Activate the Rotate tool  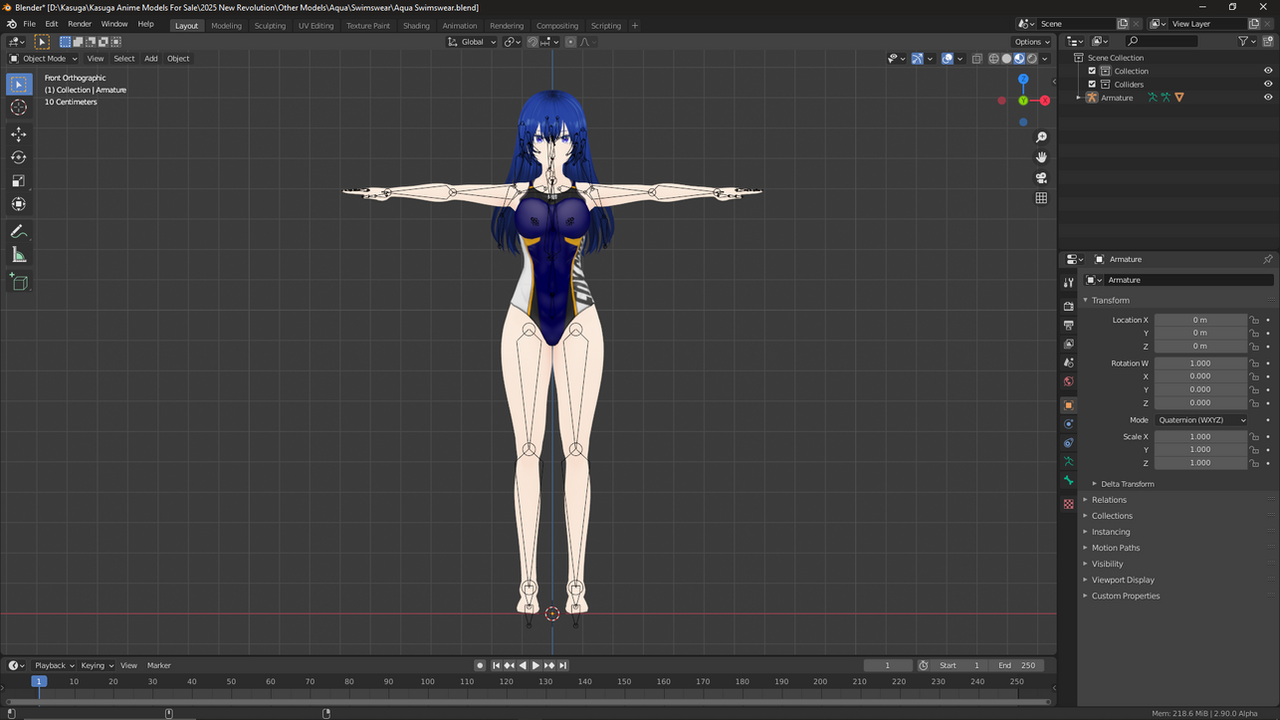(19, 157)
